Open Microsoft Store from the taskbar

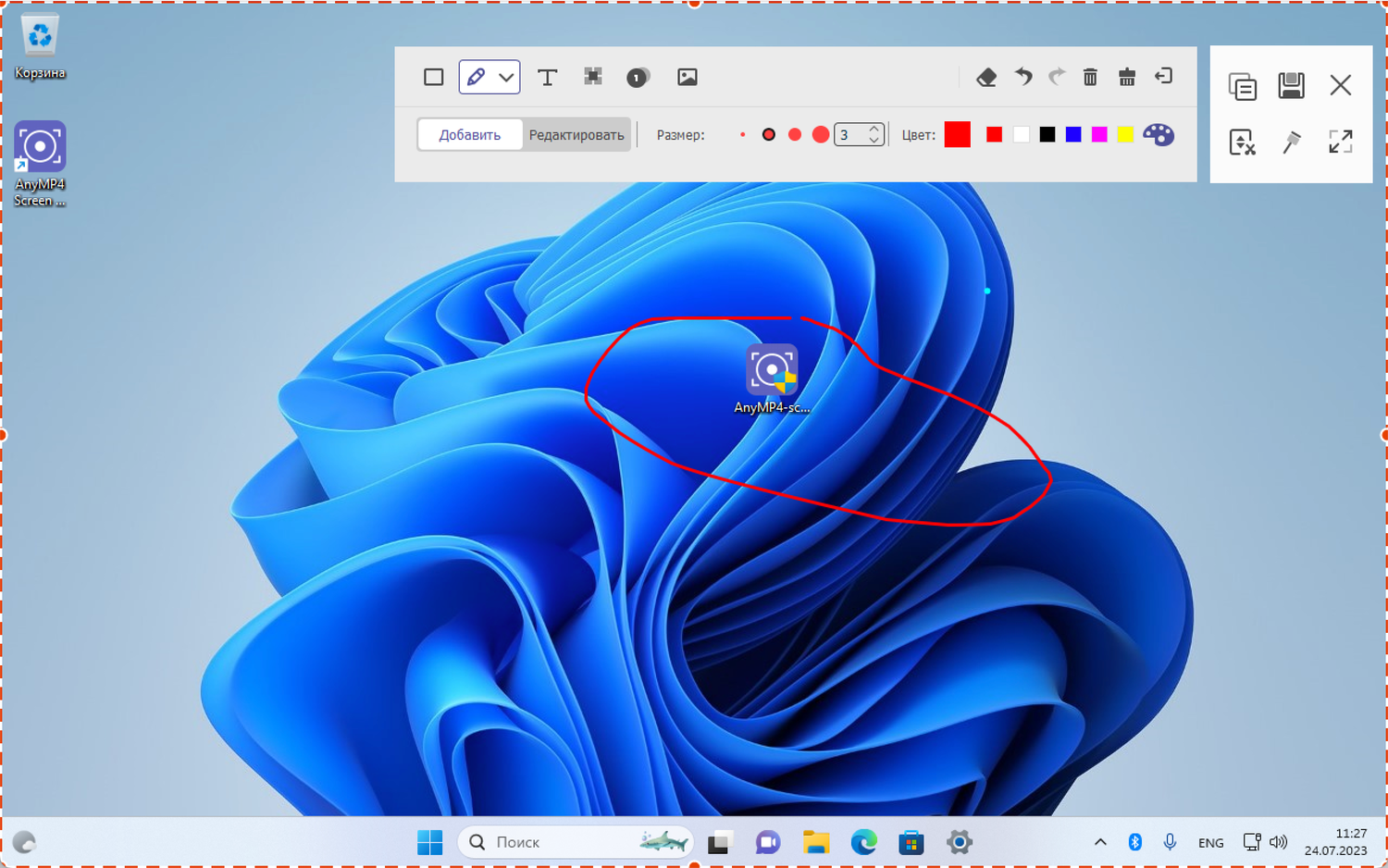coord(911,842)
